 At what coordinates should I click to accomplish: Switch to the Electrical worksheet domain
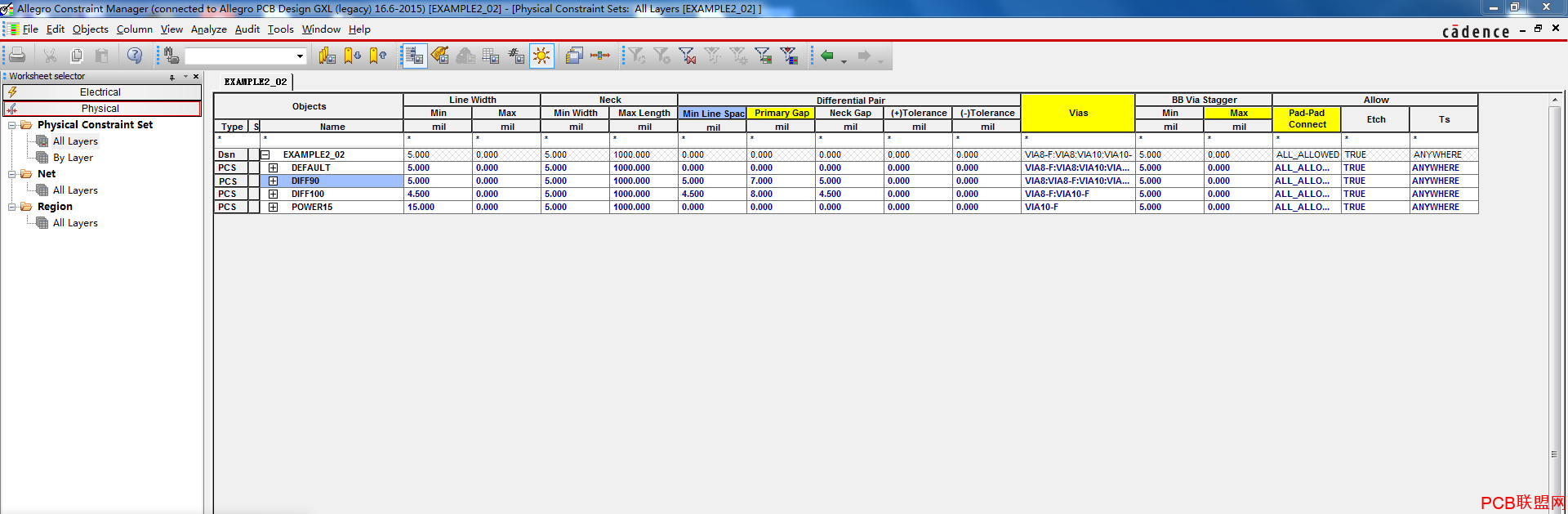102,92
